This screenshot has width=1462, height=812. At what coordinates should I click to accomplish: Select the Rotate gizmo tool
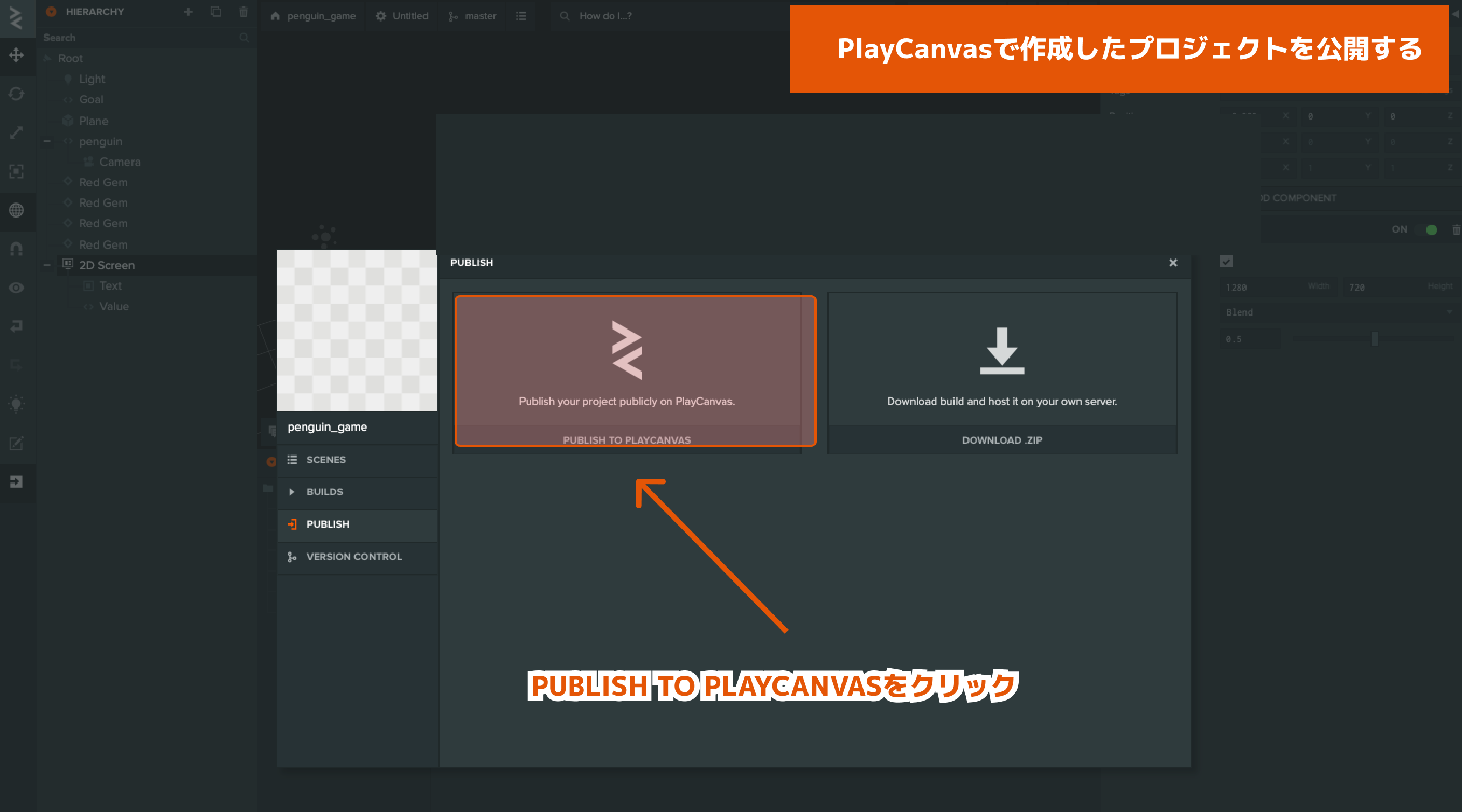tap(16, 94)
